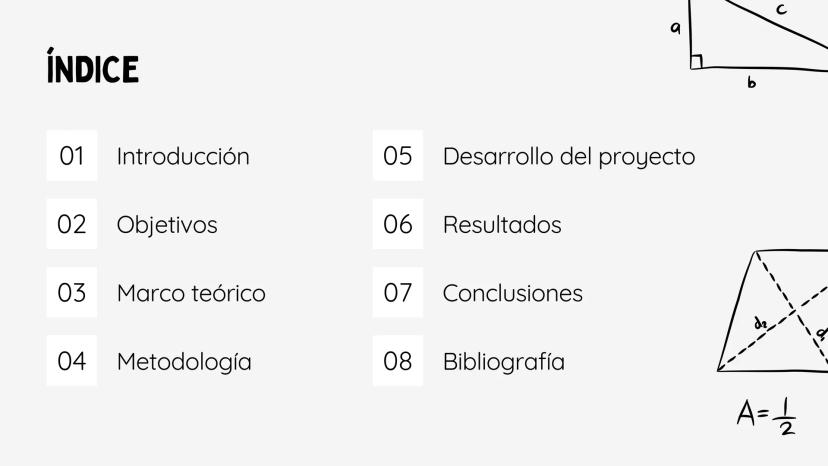Select the 03 number box
This screenshot has height=466, width=828.
[72, 293]
